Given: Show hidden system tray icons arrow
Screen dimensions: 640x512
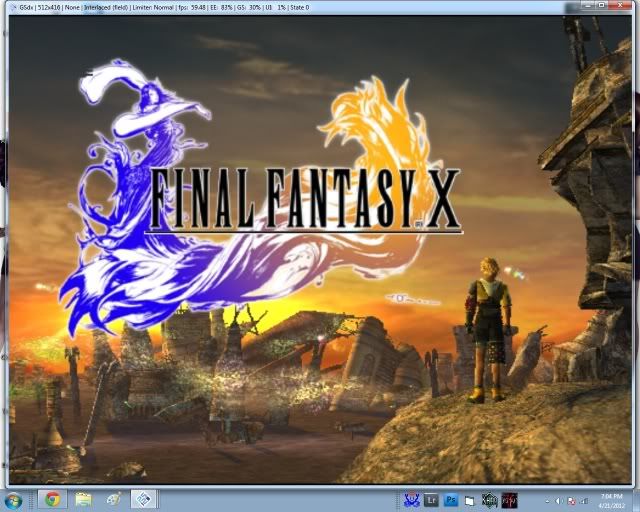Looking at the screenshot, I should click(547, 501).
